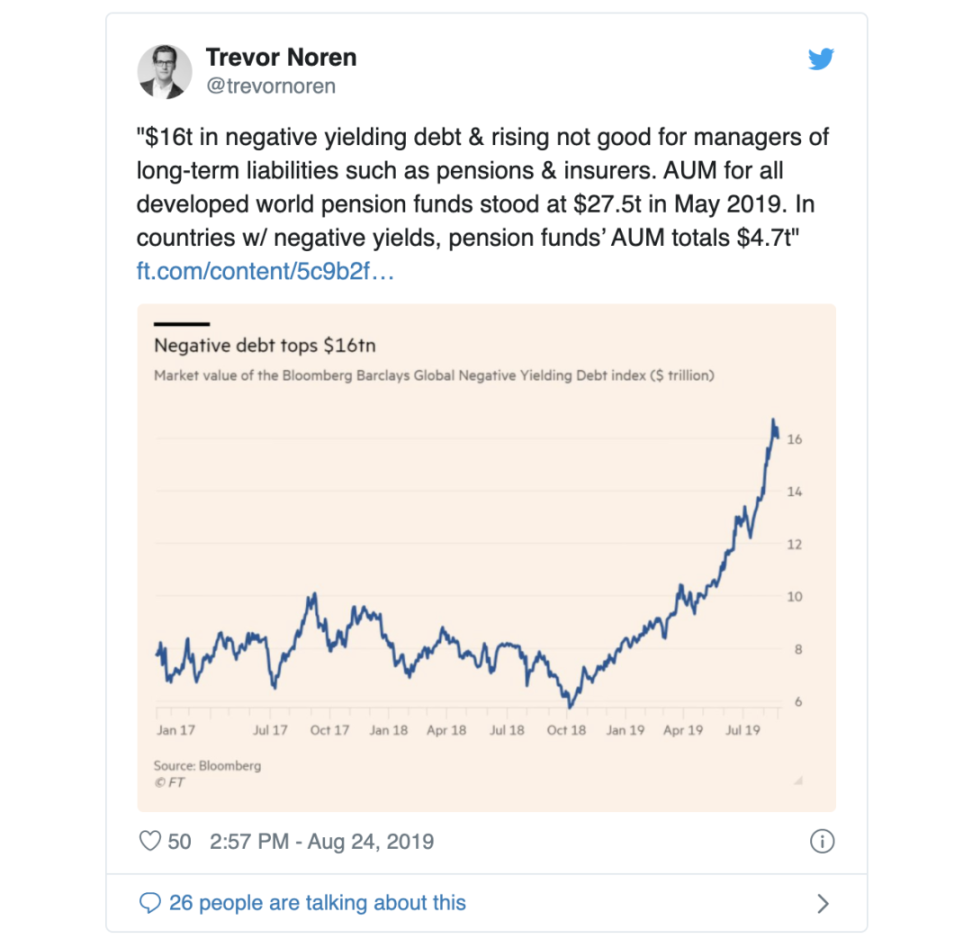Visit the @trevornoren handle
Screen dimensions: 972x948
coord(270,86)
